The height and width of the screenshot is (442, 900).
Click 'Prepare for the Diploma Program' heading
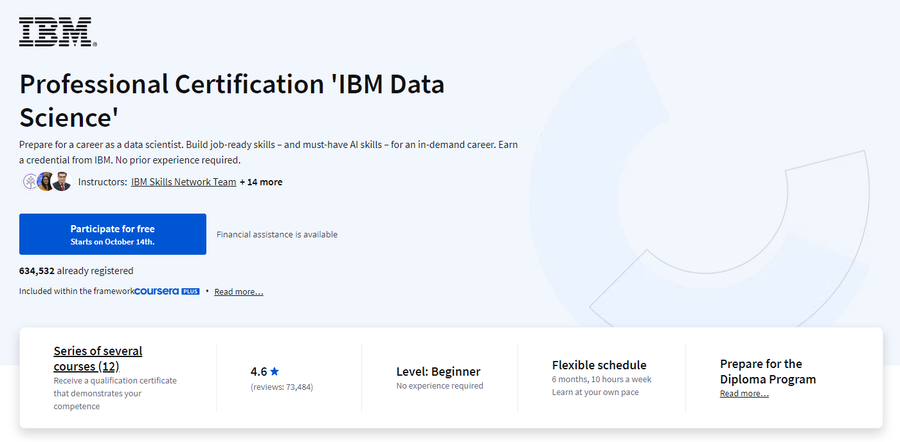(768, 371)
